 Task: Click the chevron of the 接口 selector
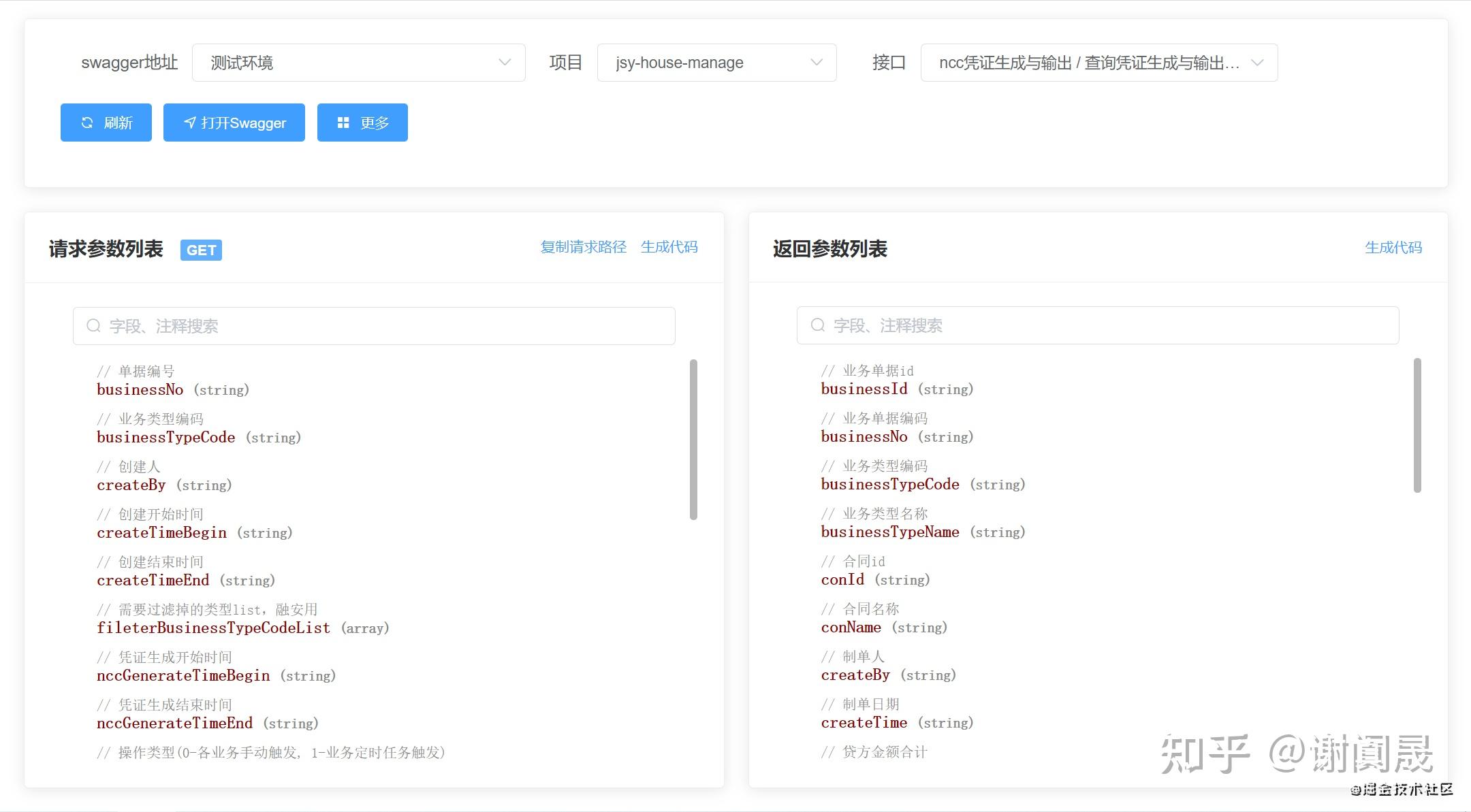pos(1256,62)
